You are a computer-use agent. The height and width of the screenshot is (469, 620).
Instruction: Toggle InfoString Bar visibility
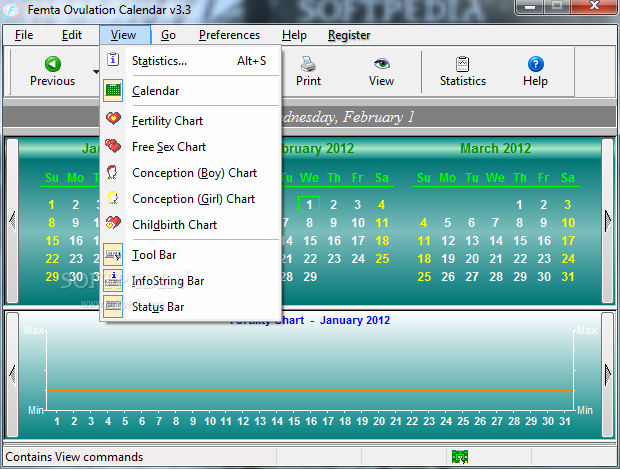click(x=191, y=281)
